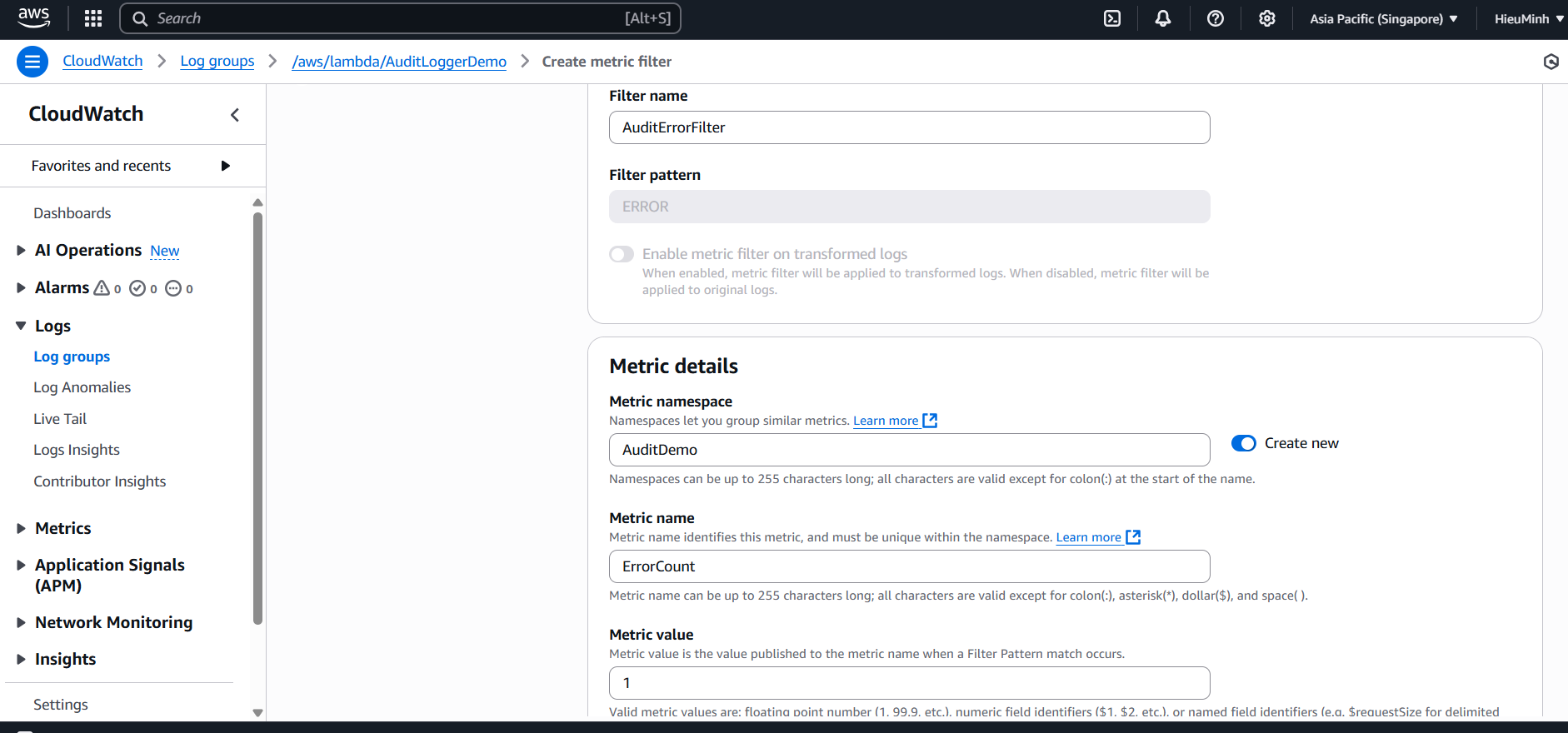This screenshot has width=1568, height=733.
Task: Click the sidebar scrollbar down arrow
Action: tap(257, 712)
